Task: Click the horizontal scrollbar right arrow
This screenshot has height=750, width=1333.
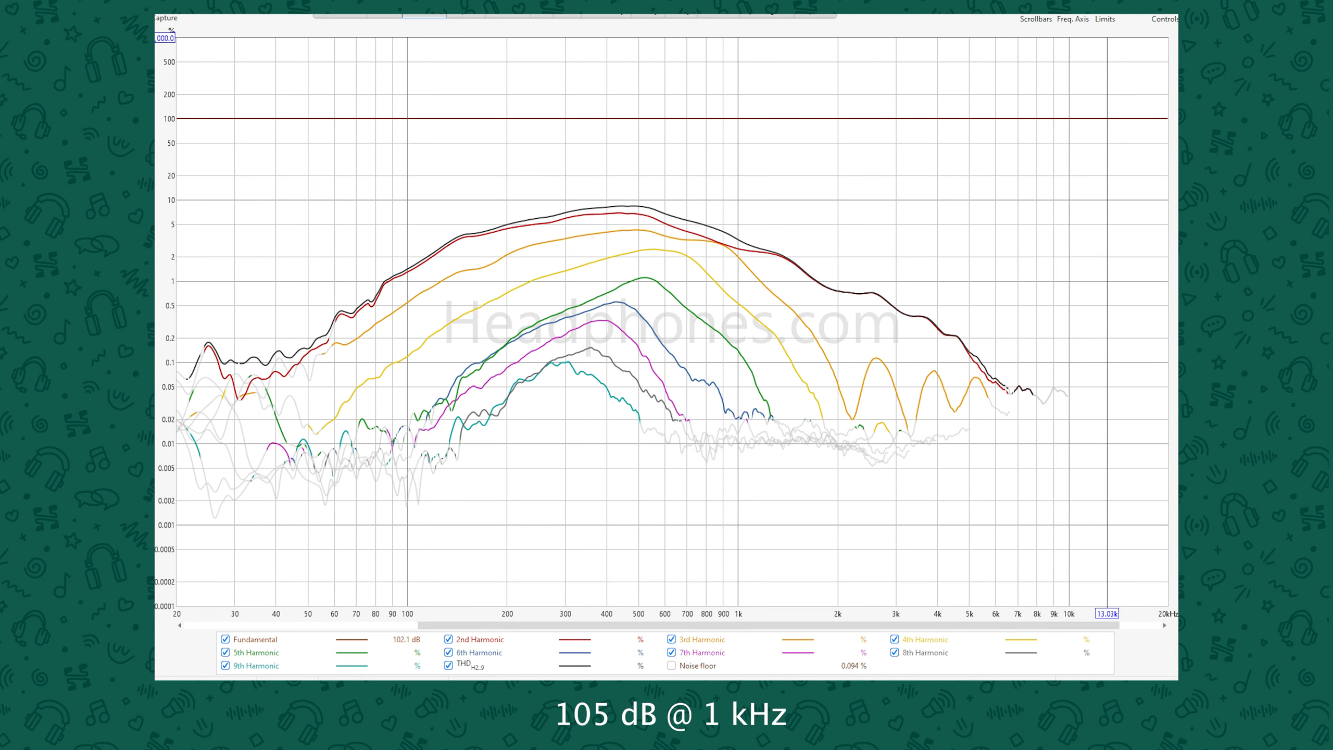Action: point(1164,626)
